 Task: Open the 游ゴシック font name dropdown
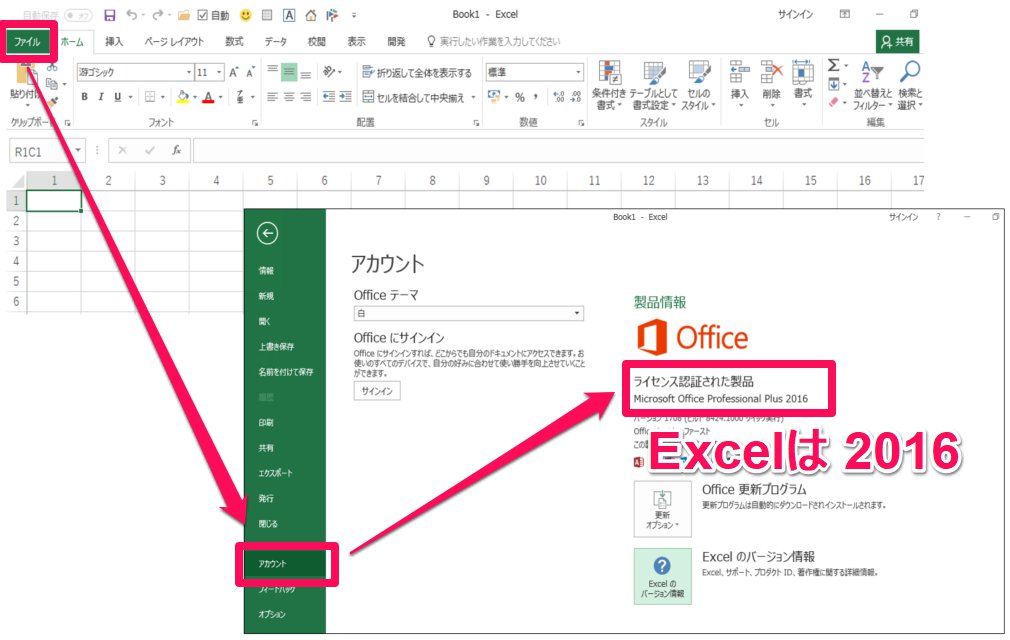click(189, 72)
